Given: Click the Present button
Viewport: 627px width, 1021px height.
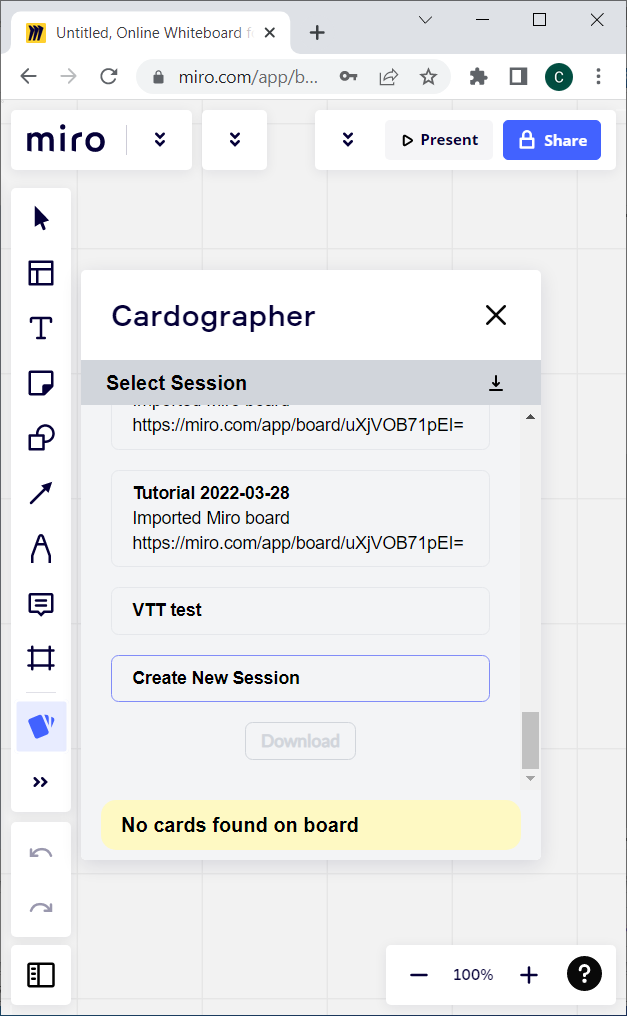Looking at the screenshot, I should 439,140.
